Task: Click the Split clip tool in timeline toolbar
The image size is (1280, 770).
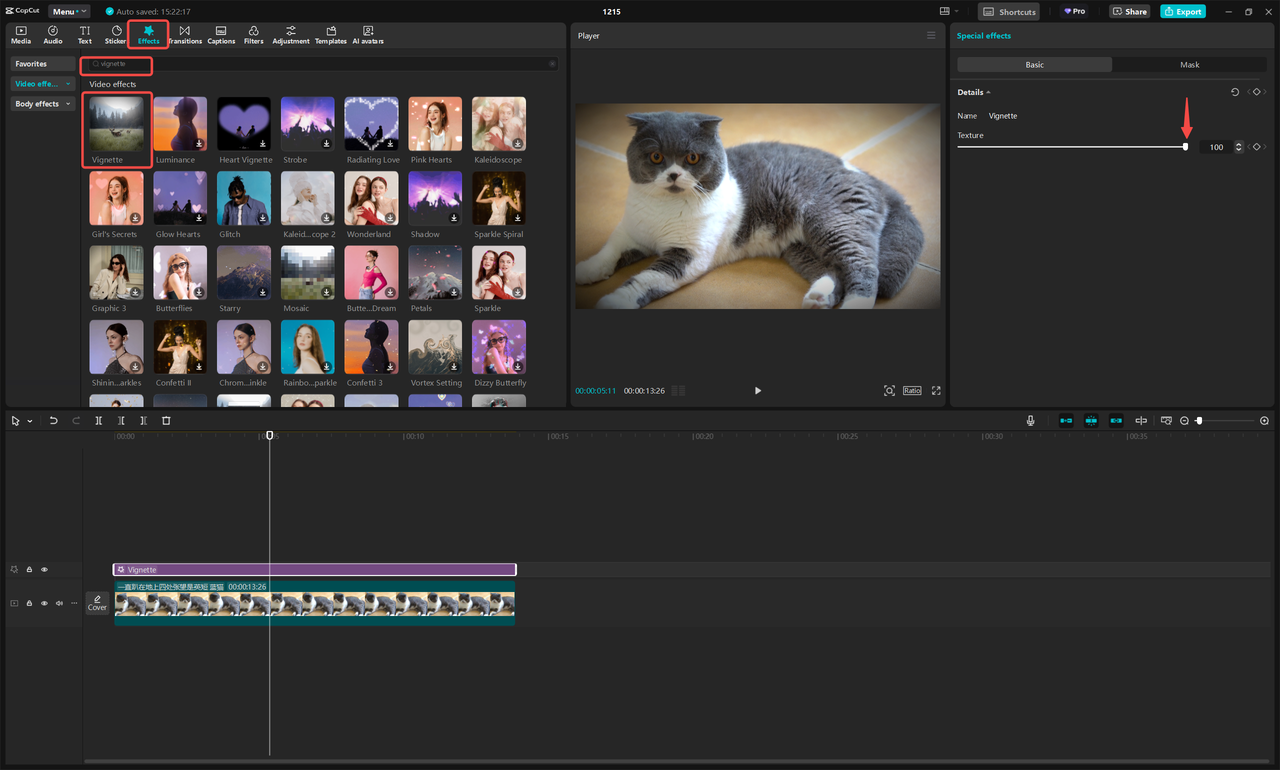Action: pos(98,420)
